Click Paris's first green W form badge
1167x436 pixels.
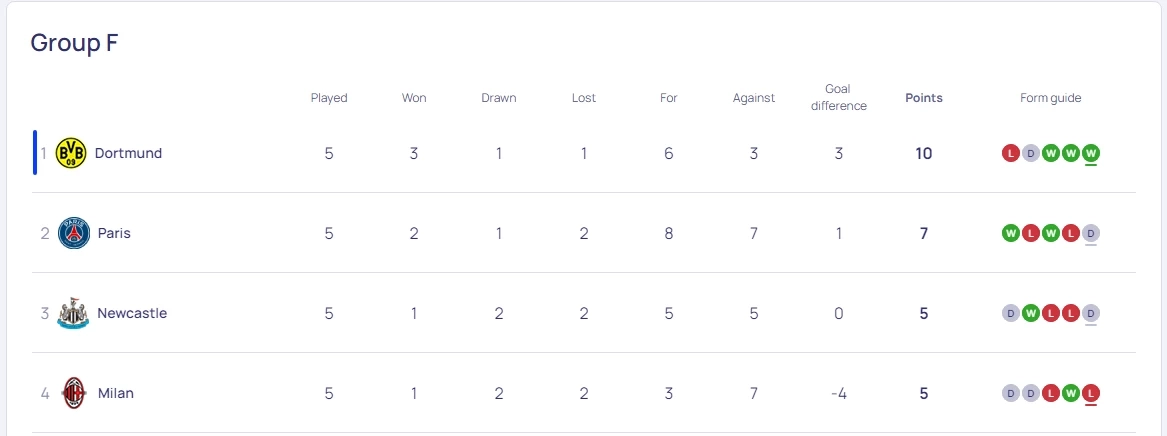pos(1010,233)
